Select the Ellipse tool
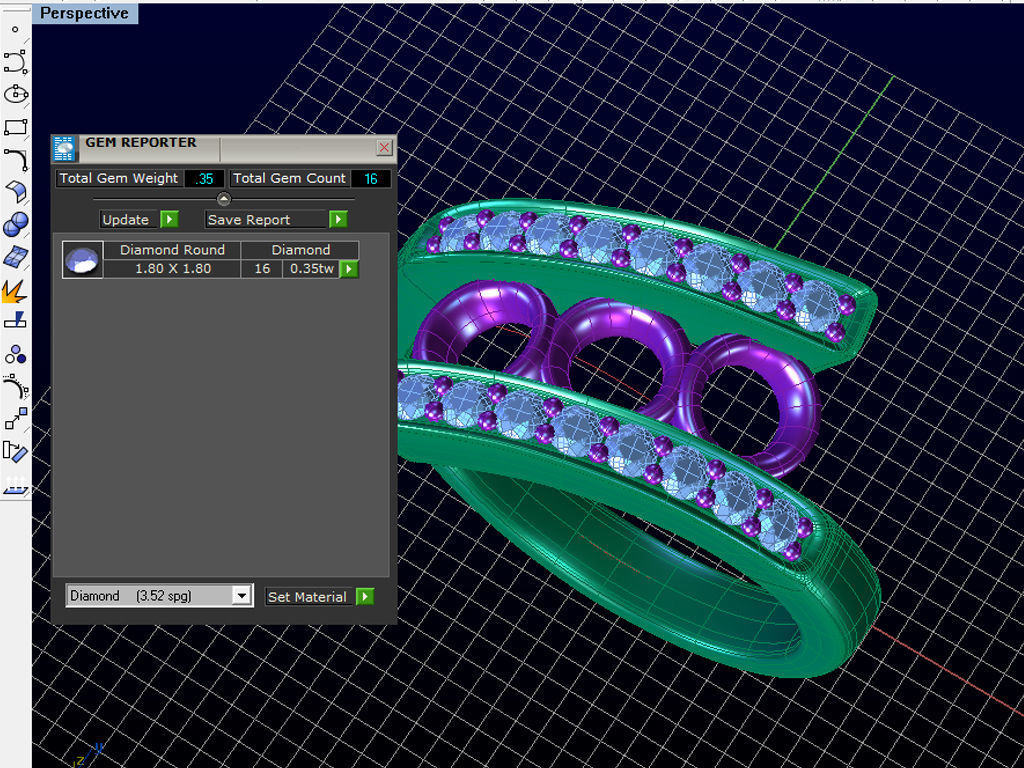 coord(15,94)
